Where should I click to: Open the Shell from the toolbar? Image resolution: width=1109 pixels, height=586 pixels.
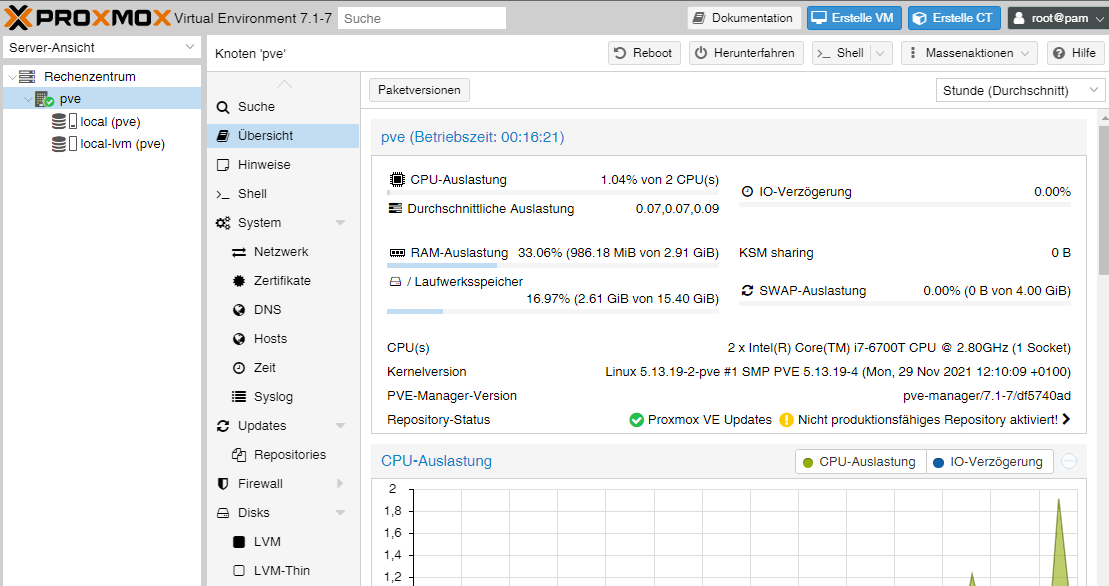coord(841,53)
